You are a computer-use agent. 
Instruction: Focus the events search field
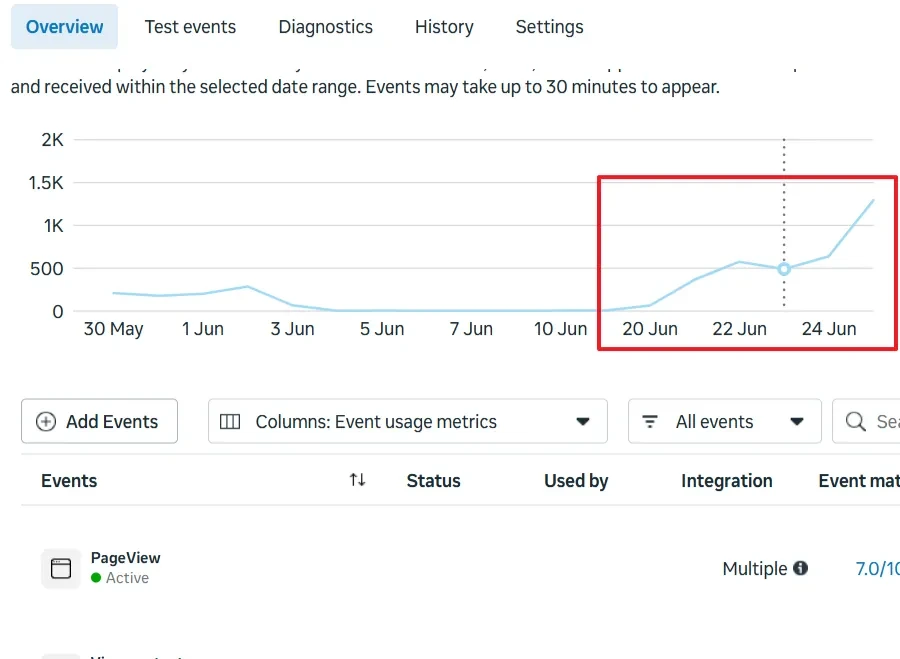click(x=866, y=421)
